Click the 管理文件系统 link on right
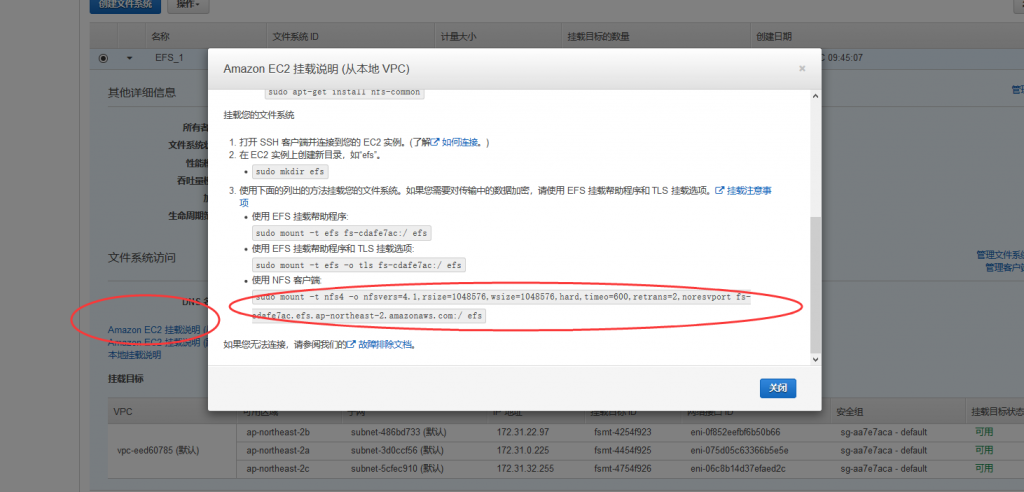The width and height of the screenshot is (1024, 492). coord(1000,255)
